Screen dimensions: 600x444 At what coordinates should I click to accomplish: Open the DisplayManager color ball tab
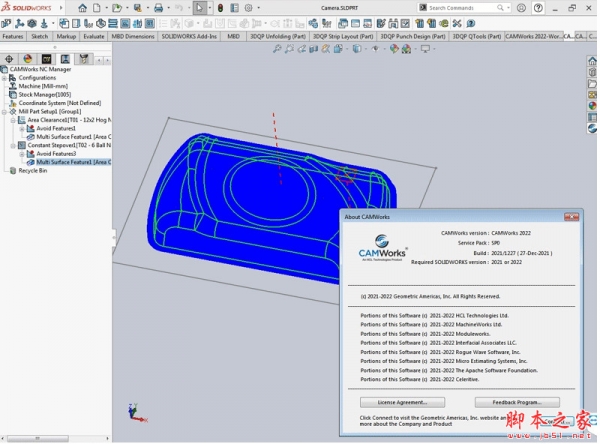28,59
